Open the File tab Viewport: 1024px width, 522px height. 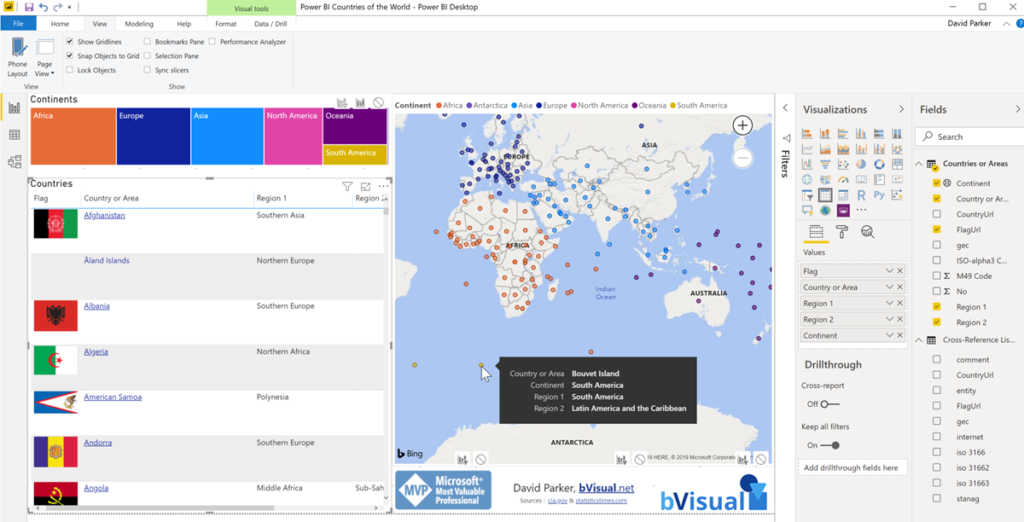(18, 24)
